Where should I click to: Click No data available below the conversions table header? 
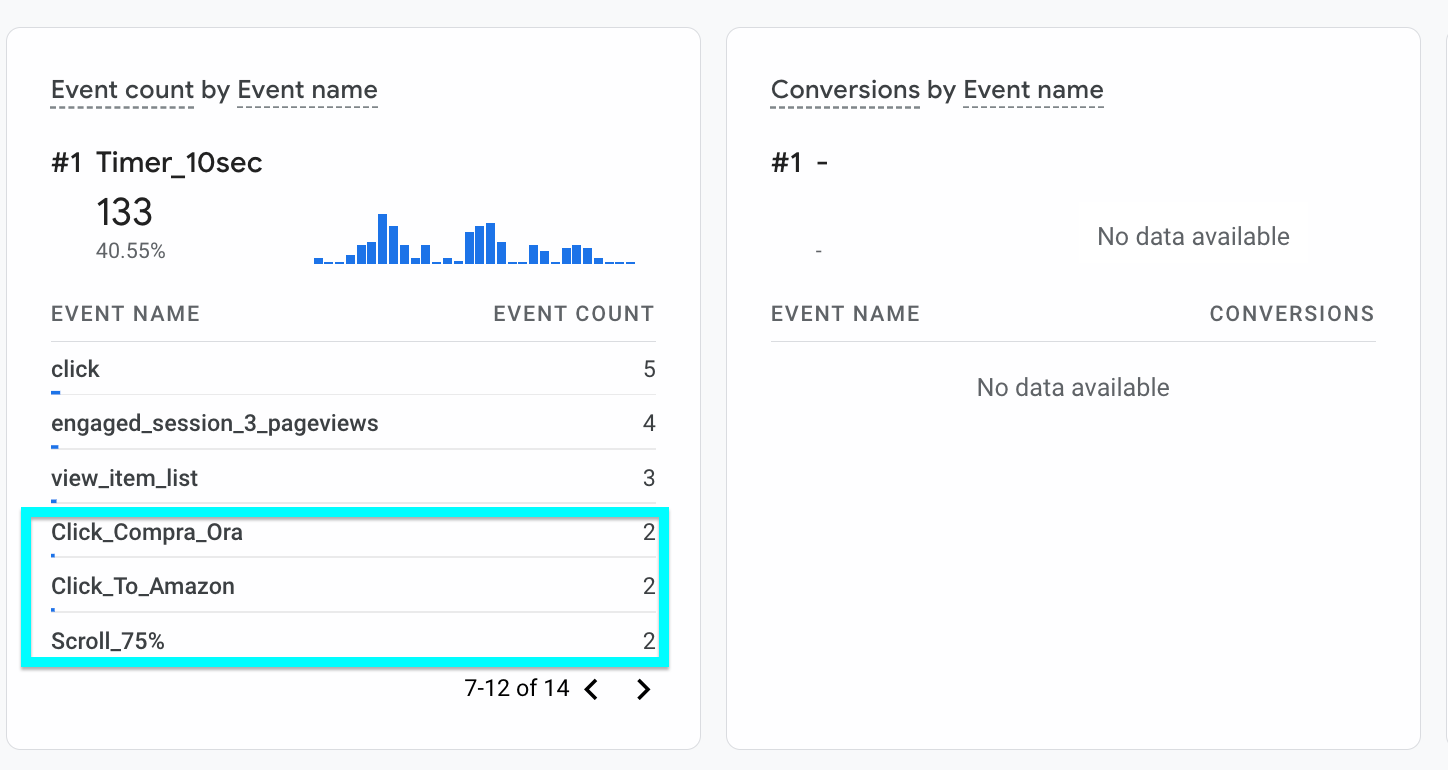coord(1073,387)
